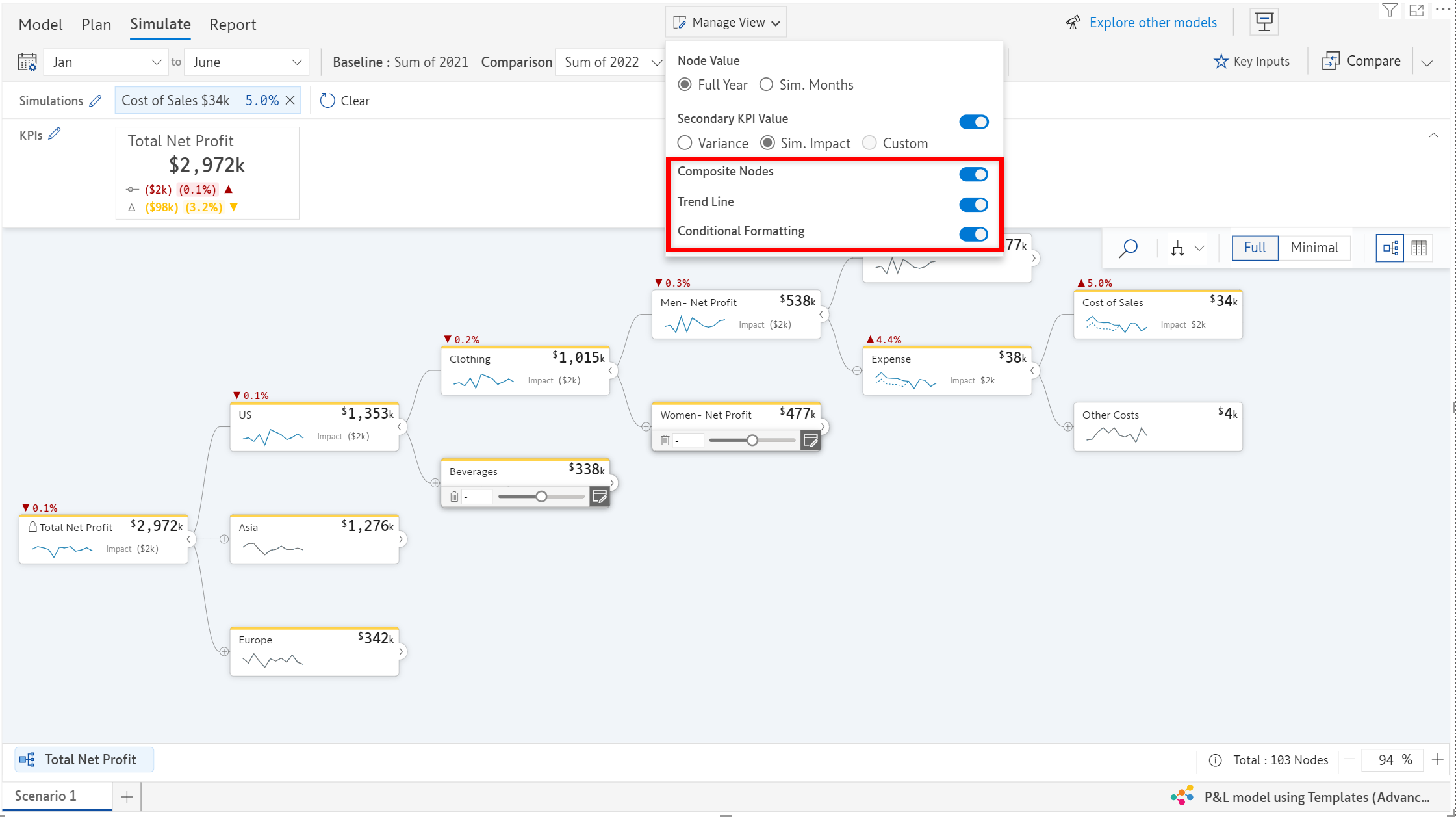Click the Explore other models link

[1153, 23]
